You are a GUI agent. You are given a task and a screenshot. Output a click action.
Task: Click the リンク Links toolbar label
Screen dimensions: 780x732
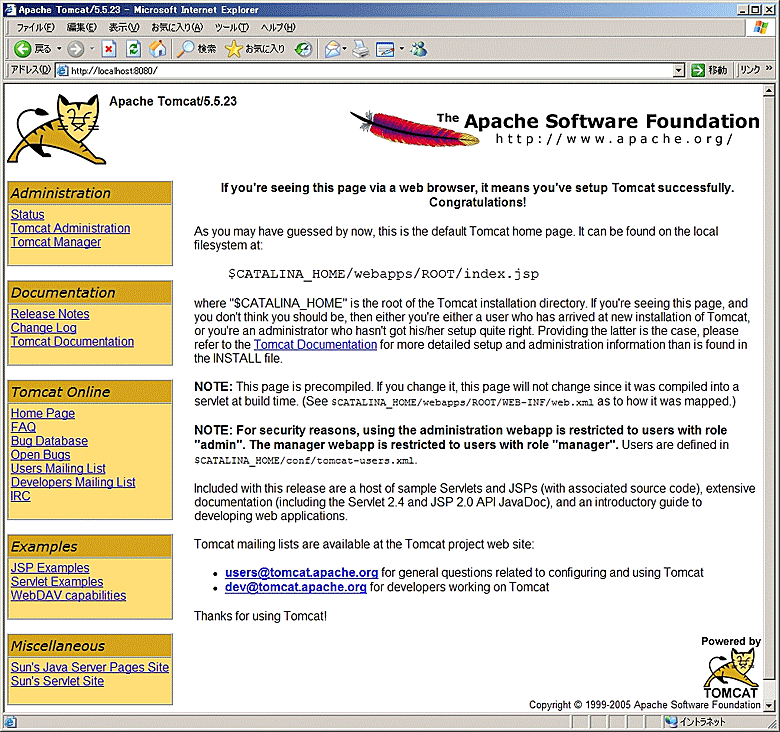[750, 70]
